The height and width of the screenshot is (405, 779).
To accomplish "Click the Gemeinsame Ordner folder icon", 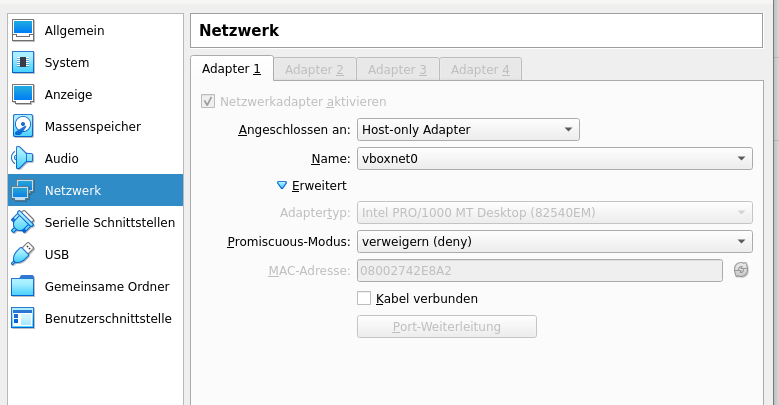I will point(24,286).
